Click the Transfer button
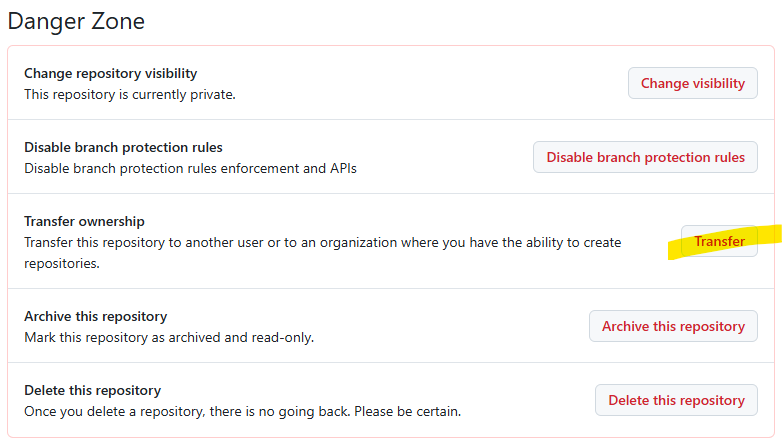The height and width of the screenshot is (446, 783). click(x=719, y=241)
